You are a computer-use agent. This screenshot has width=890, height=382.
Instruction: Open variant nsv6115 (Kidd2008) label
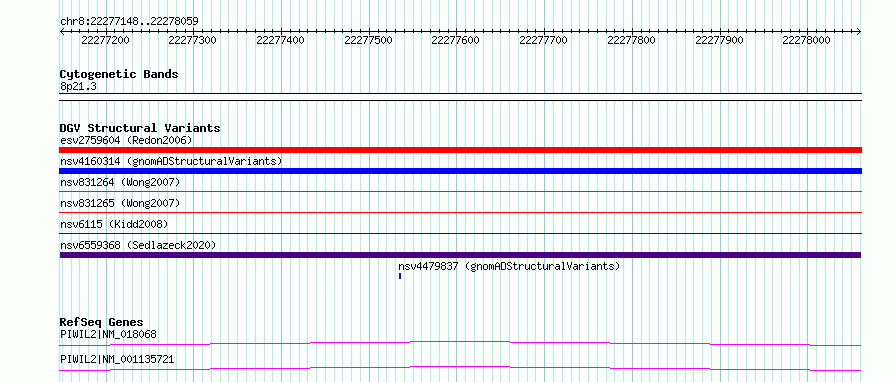click(114, 224)
